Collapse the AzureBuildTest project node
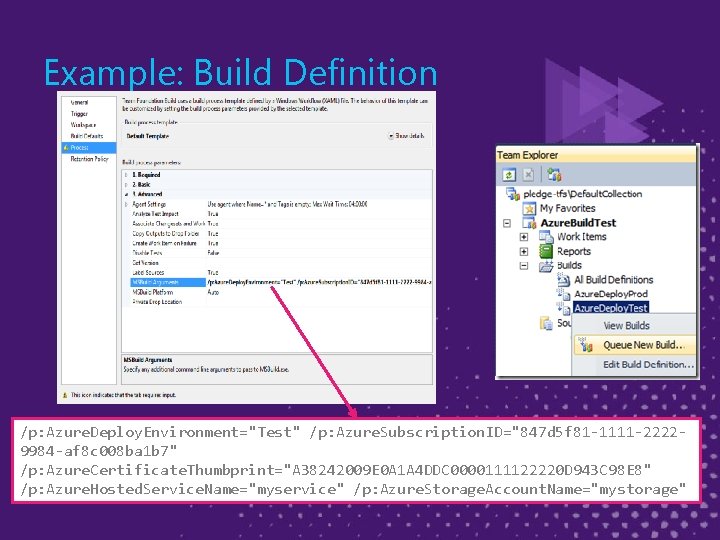 pos(507,223)
